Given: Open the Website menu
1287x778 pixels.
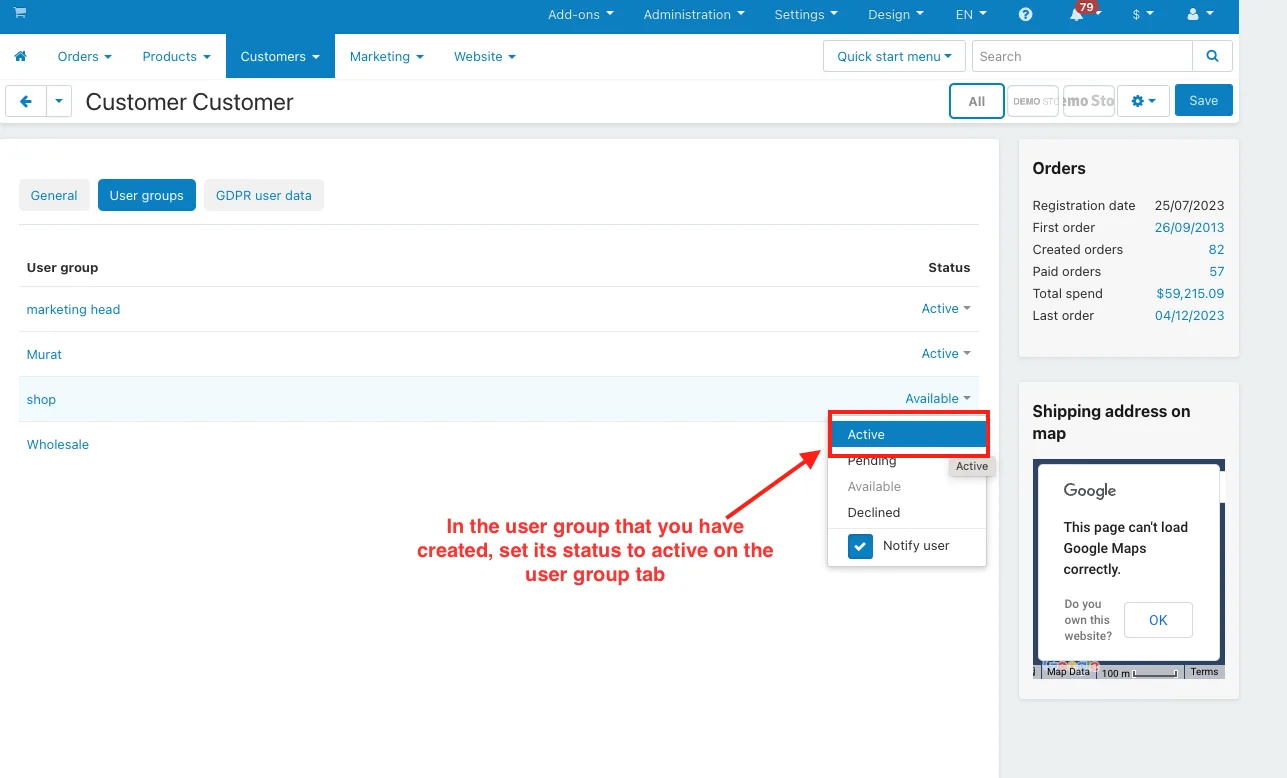Looking at the screenshot, I should (x=485, y=57).
